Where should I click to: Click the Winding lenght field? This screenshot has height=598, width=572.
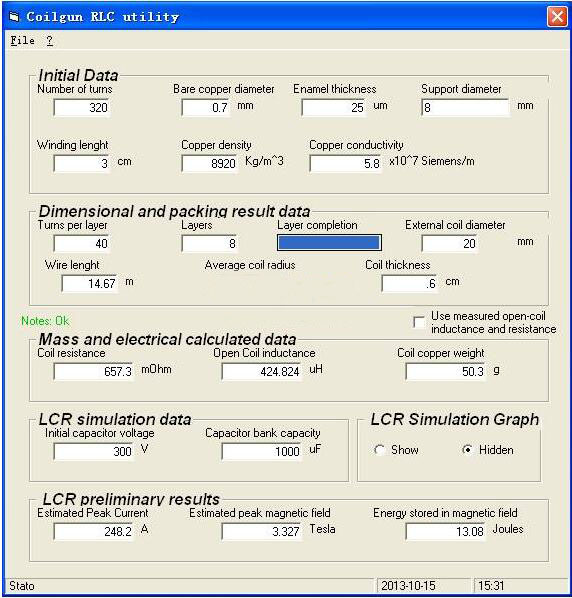82,164
